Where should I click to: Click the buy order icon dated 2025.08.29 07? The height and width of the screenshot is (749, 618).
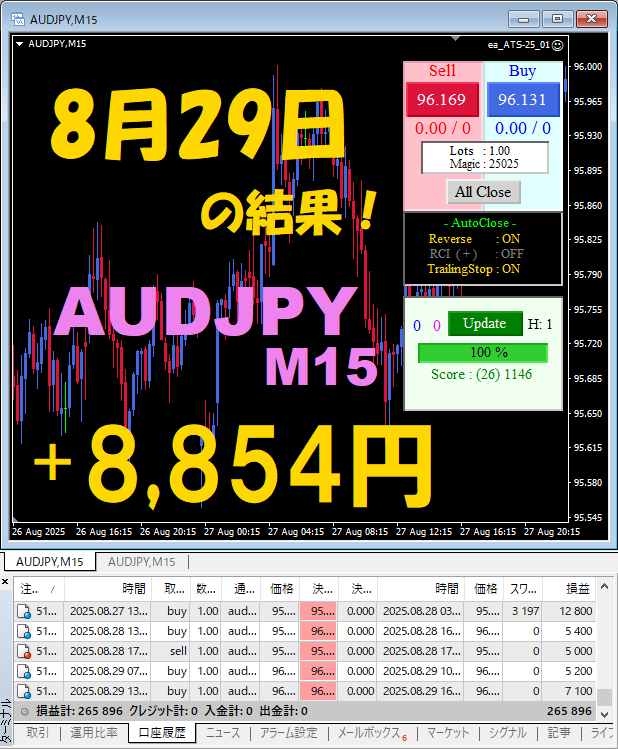24,672
